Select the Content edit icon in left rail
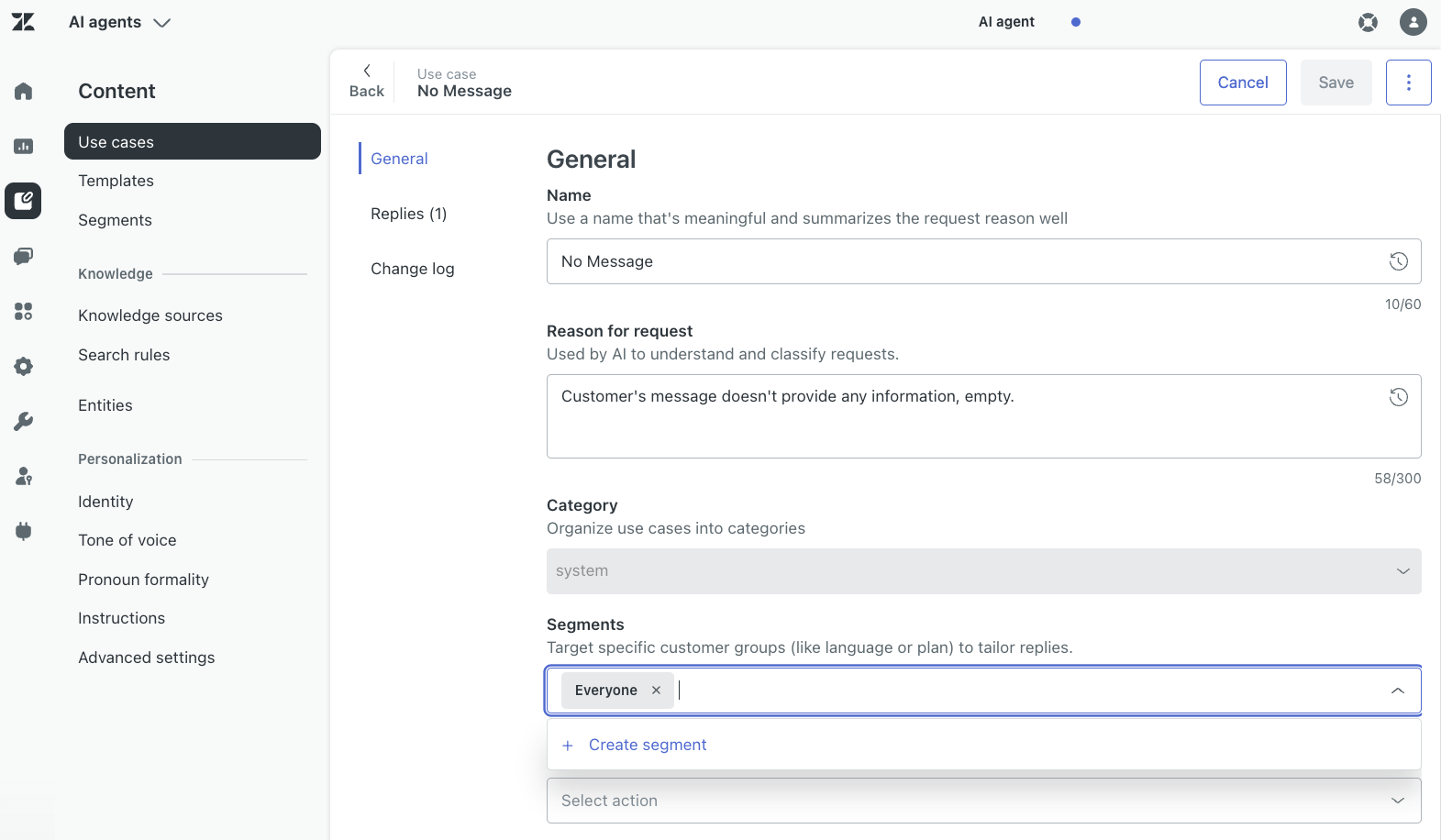The width and height of the screenshot is (1441, 840). tap(23, 201)
